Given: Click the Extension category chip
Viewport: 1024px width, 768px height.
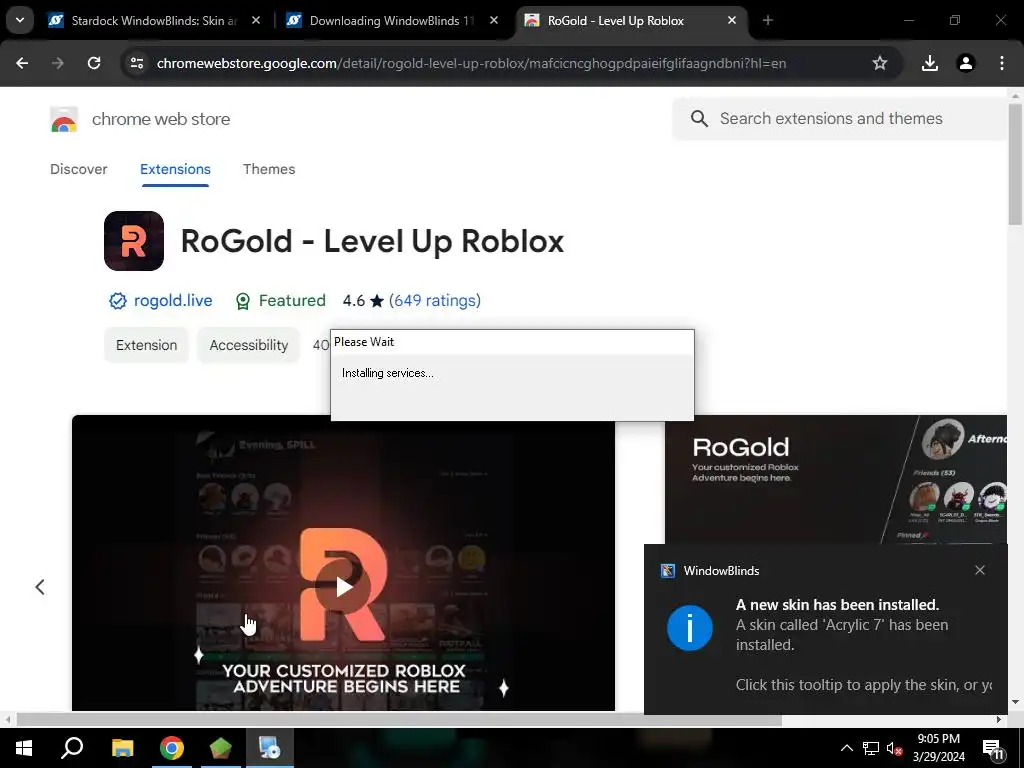Looking at the screenshot, I should [x=146, y=345].
